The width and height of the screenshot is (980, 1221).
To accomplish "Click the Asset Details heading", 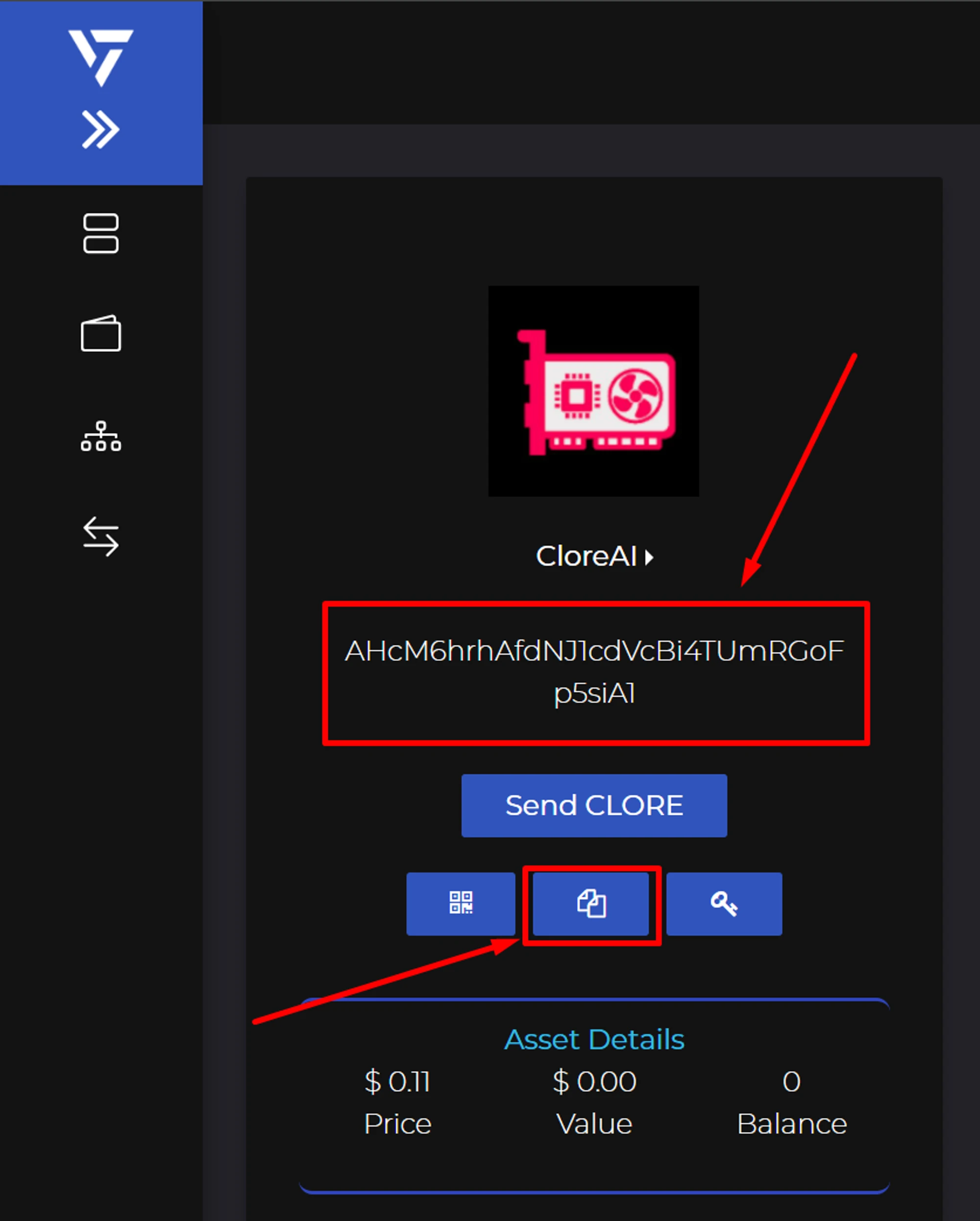I will click(594, 1039).
